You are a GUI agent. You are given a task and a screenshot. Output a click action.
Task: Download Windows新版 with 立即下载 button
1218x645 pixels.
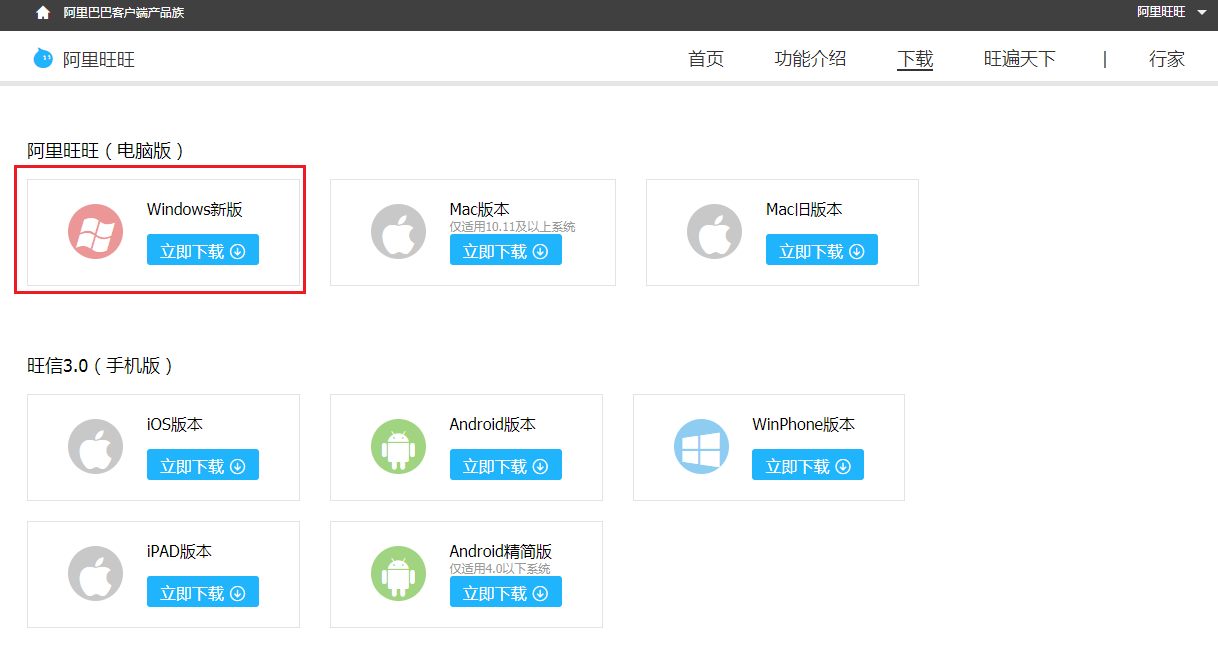(x=203, y=250)
